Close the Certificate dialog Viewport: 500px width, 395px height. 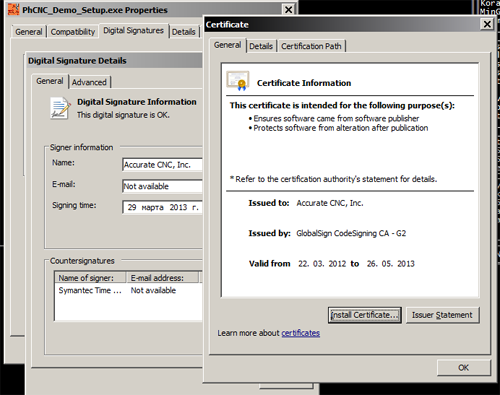487,24
